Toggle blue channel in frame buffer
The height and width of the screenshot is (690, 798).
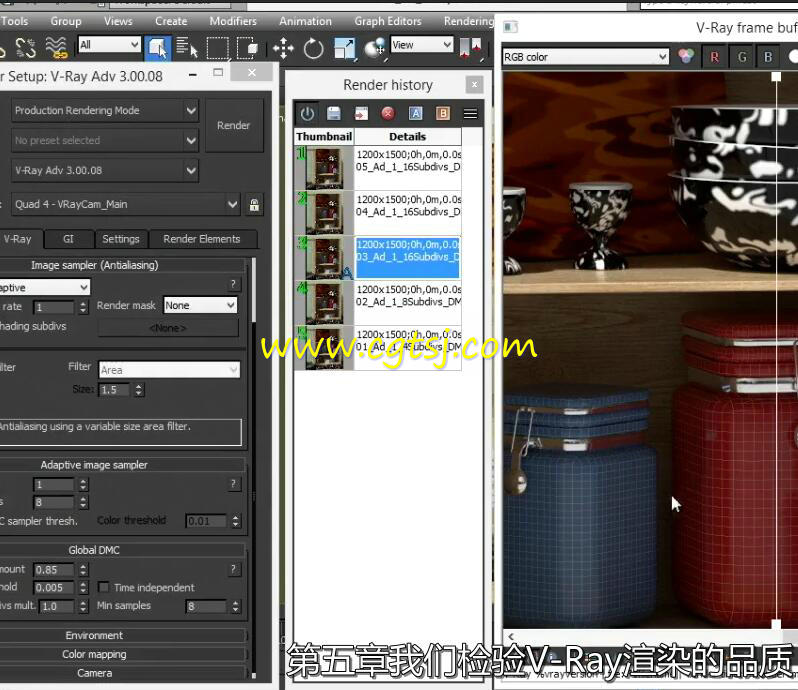click(x=768, y=56)
